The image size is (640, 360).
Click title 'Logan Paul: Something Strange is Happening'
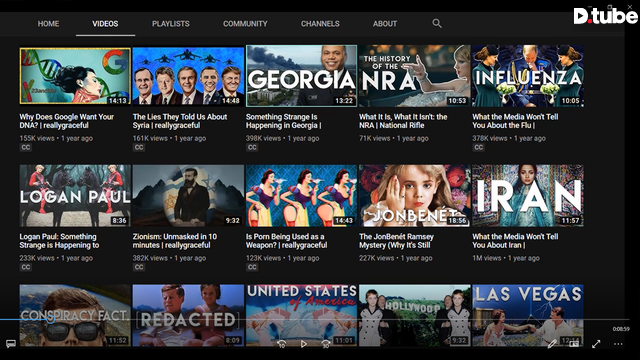click(x=59, y=241)
